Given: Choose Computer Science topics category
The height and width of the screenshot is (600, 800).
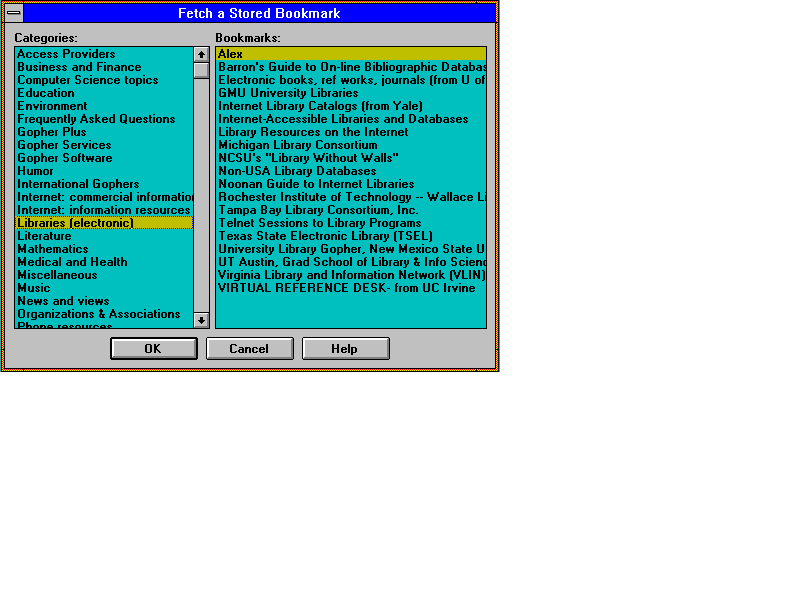Looking at the screenshot, I should (104, 80).
